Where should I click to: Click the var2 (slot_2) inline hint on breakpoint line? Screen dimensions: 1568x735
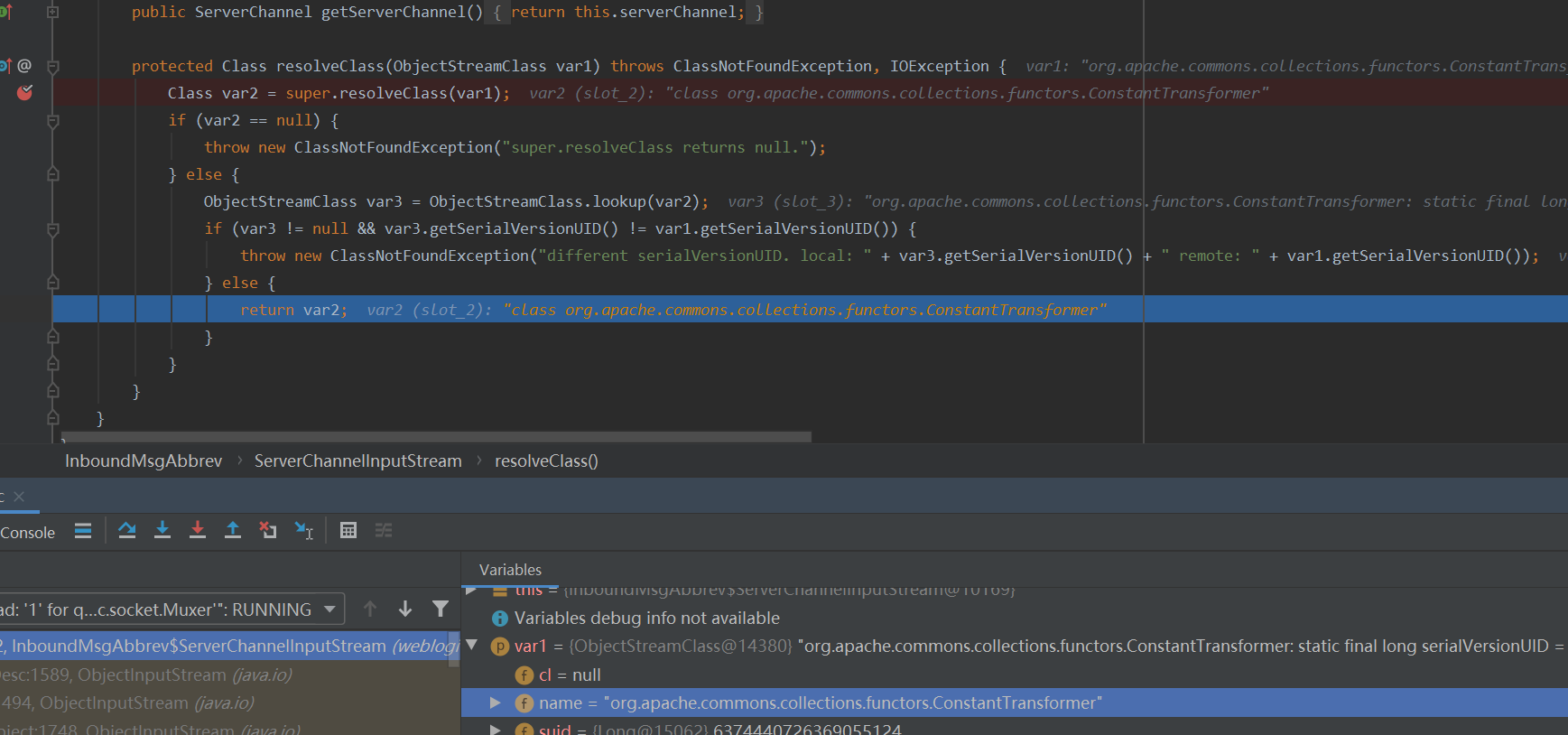898,93
